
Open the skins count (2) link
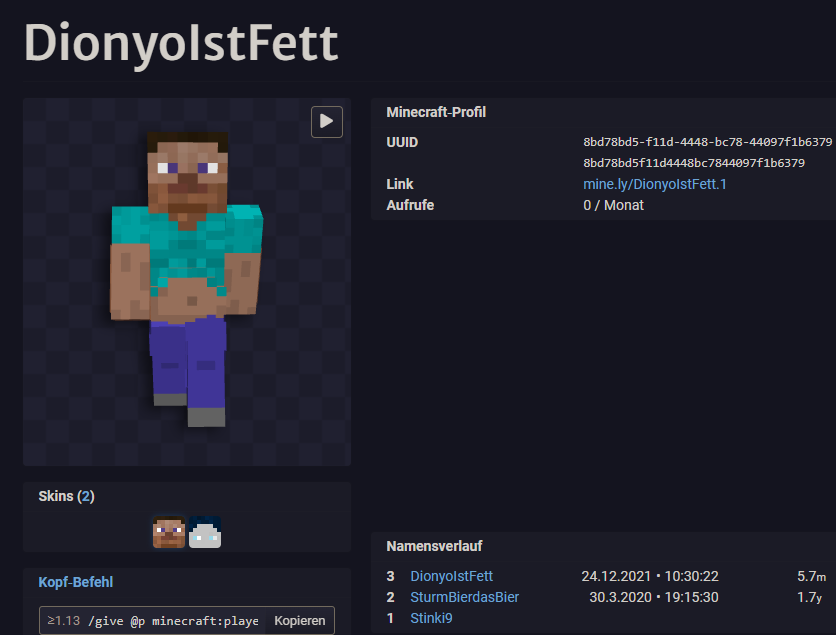tap(86, 496)
